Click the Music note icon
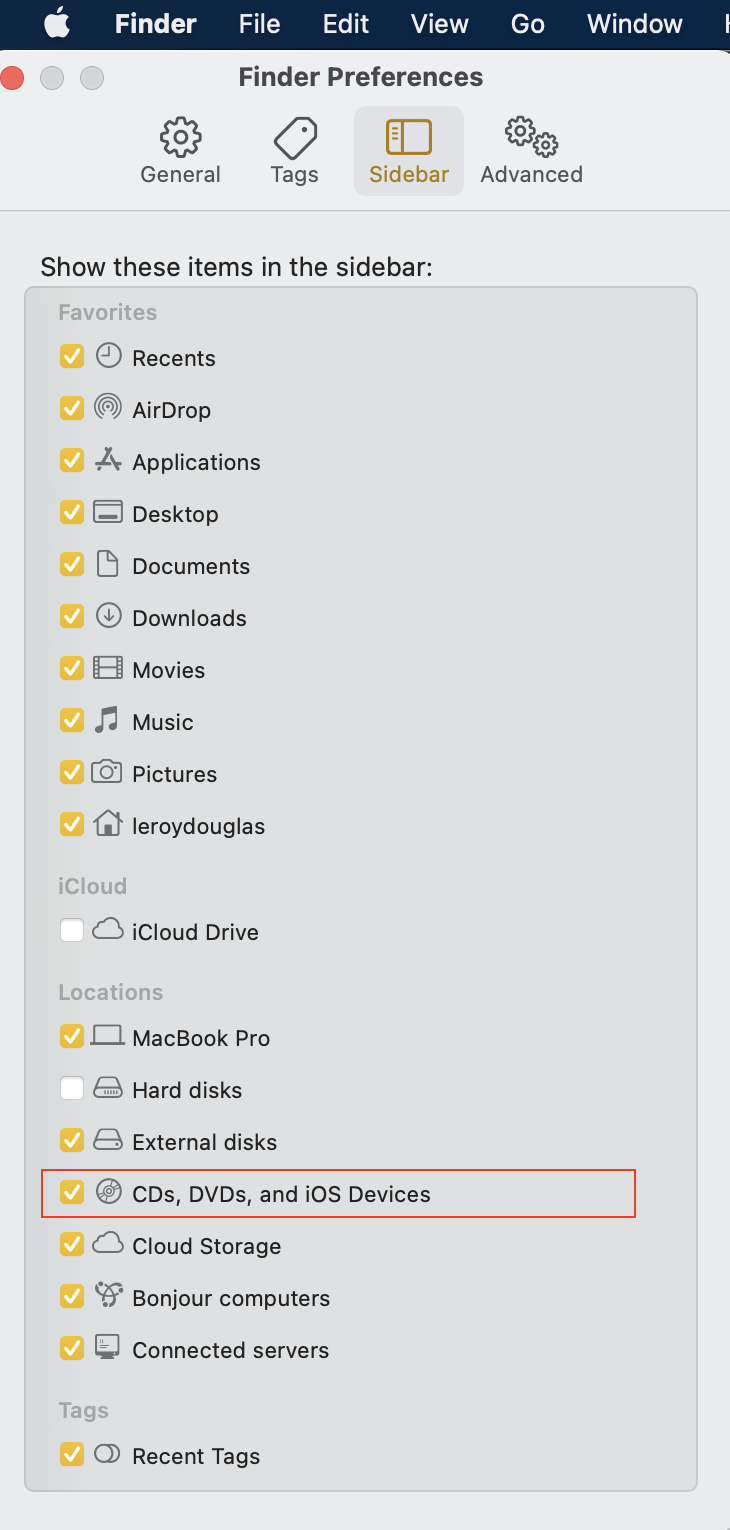 (x=107, y=720)
